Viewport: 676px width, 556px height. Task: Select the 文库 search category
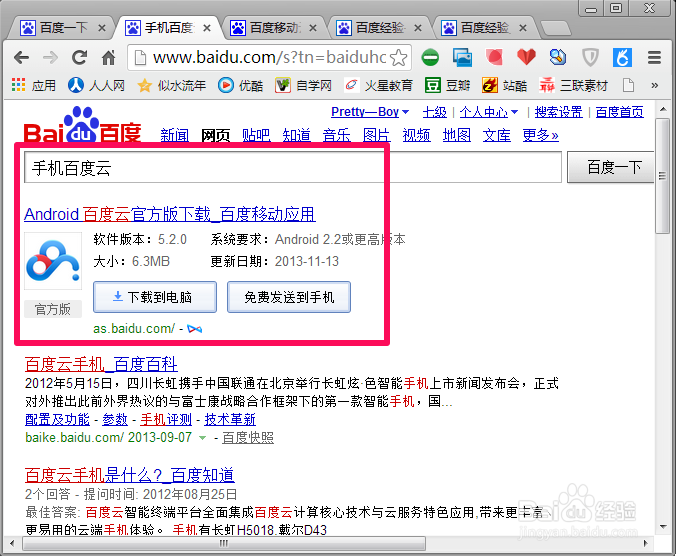pyautogui.click(x=497, y=135)
